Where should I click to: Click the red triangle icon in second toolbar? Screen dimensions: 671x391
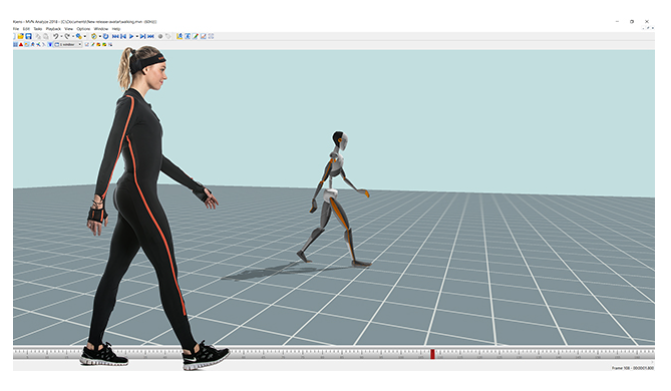[x=21, y=44]
